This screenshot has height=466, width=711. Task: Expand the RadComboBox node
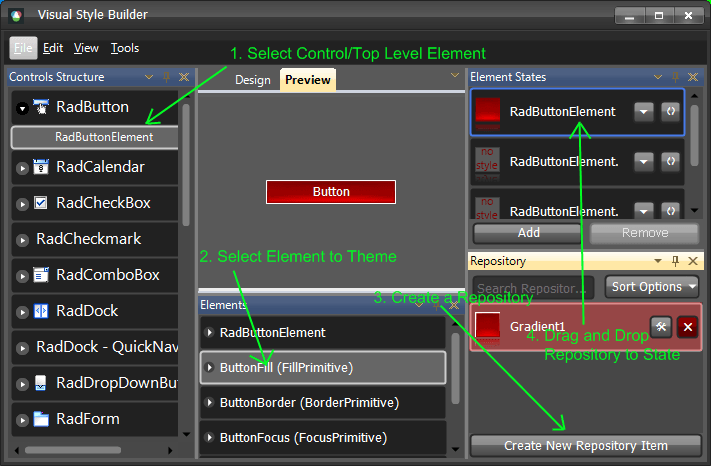pyautogui.click(x=22, y=276)
